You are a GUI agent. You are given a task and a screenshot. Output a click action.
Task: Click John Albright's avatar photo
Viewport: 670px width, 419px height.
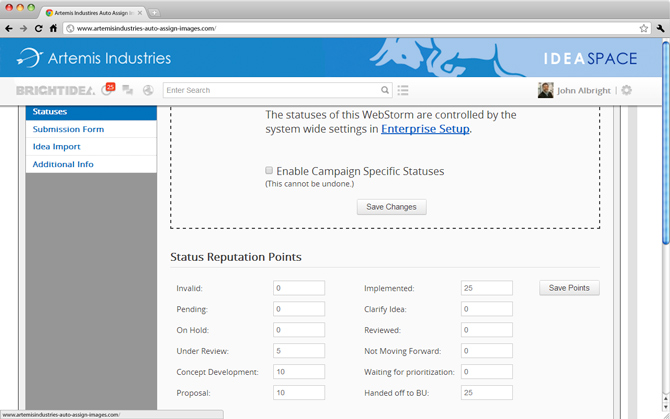tap(545, 90)
